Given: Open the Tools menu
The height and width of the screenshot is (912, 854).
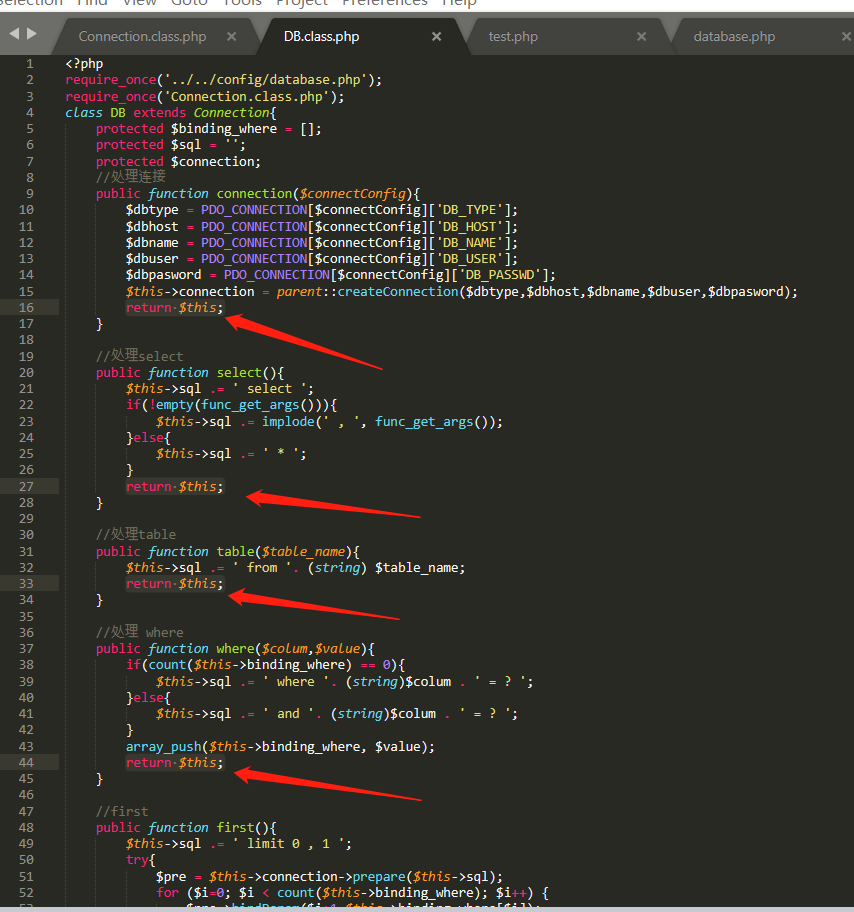Looking at the screenshot, I should coord(240,4).
